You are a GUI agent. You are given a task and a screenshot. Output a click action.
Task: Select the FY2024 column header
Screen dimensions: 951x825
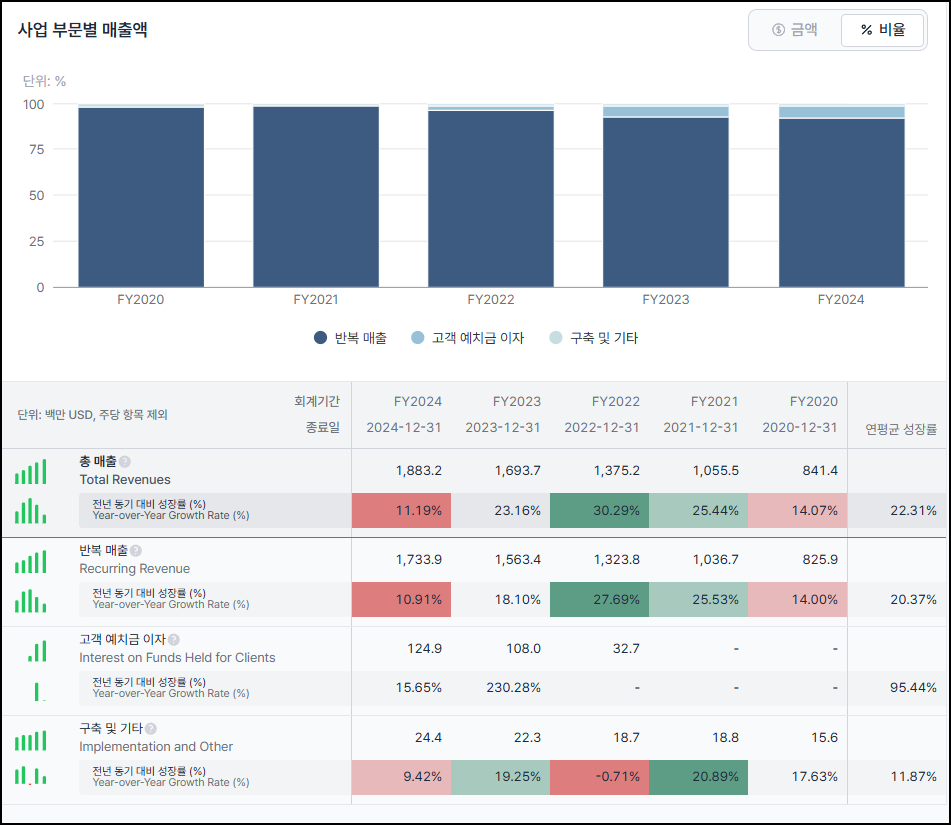[418, 402]
